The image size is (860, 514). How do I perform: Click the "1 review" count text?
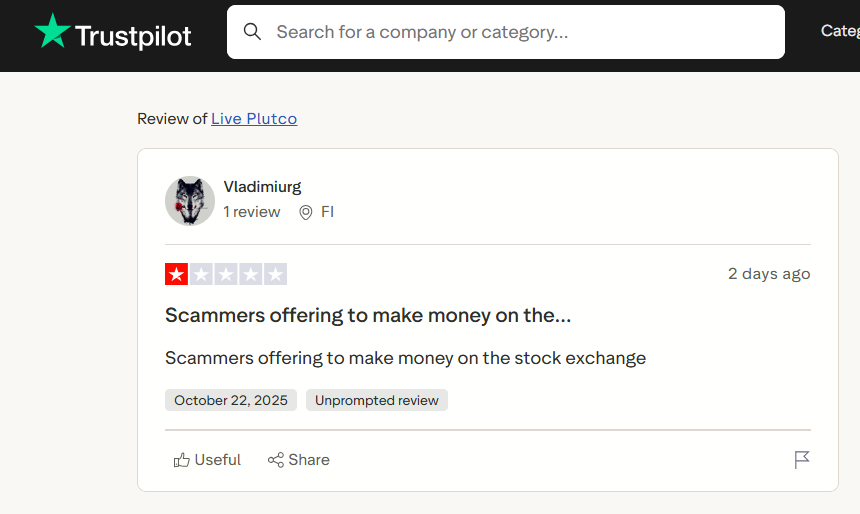coord(252,212)
